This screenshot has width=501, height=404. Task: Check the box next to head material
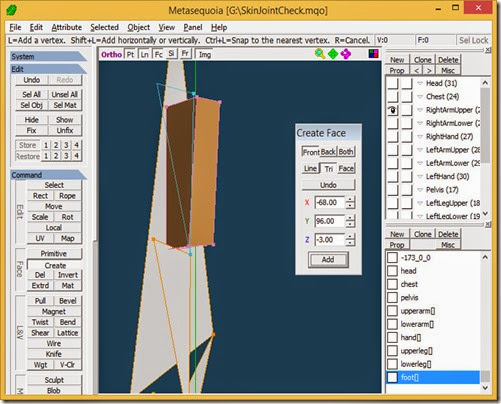click(393, 271)
